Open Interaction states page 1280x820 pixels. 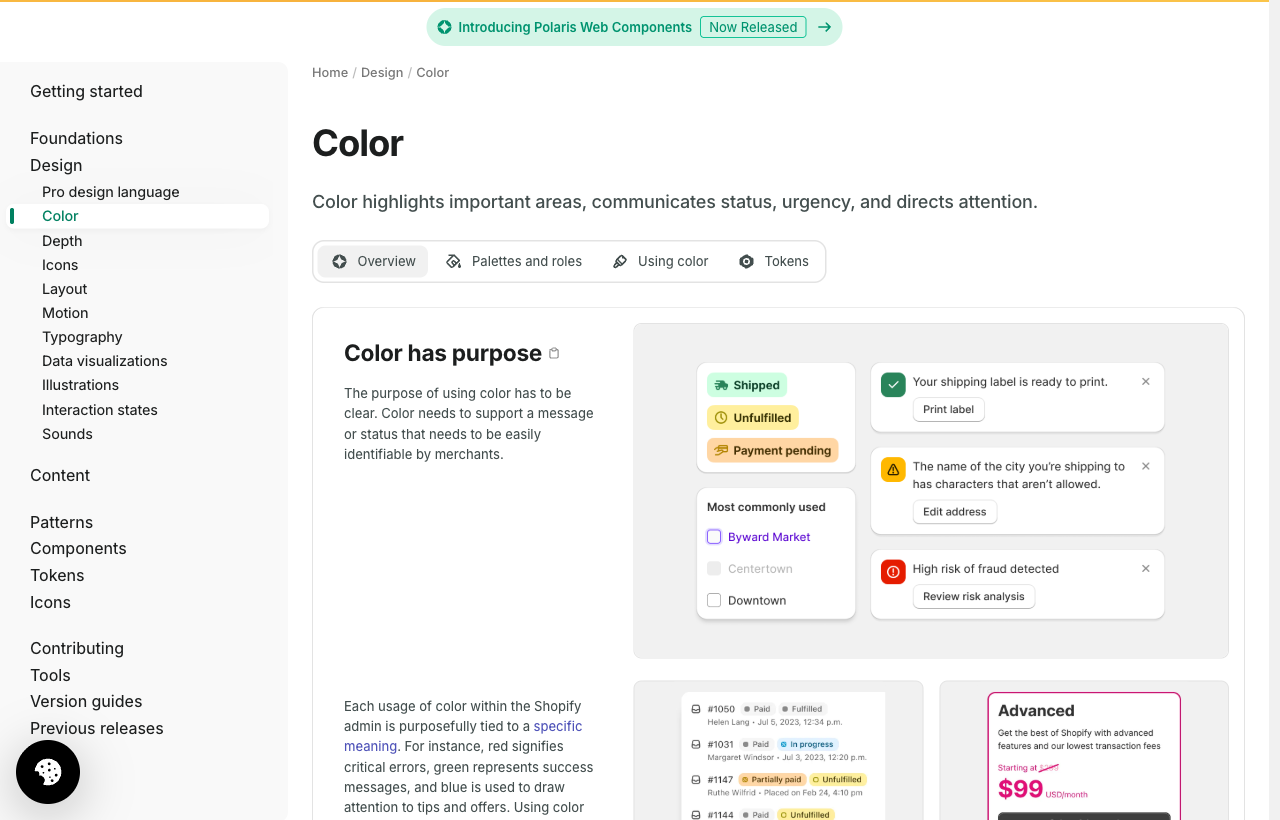[100, 410]
